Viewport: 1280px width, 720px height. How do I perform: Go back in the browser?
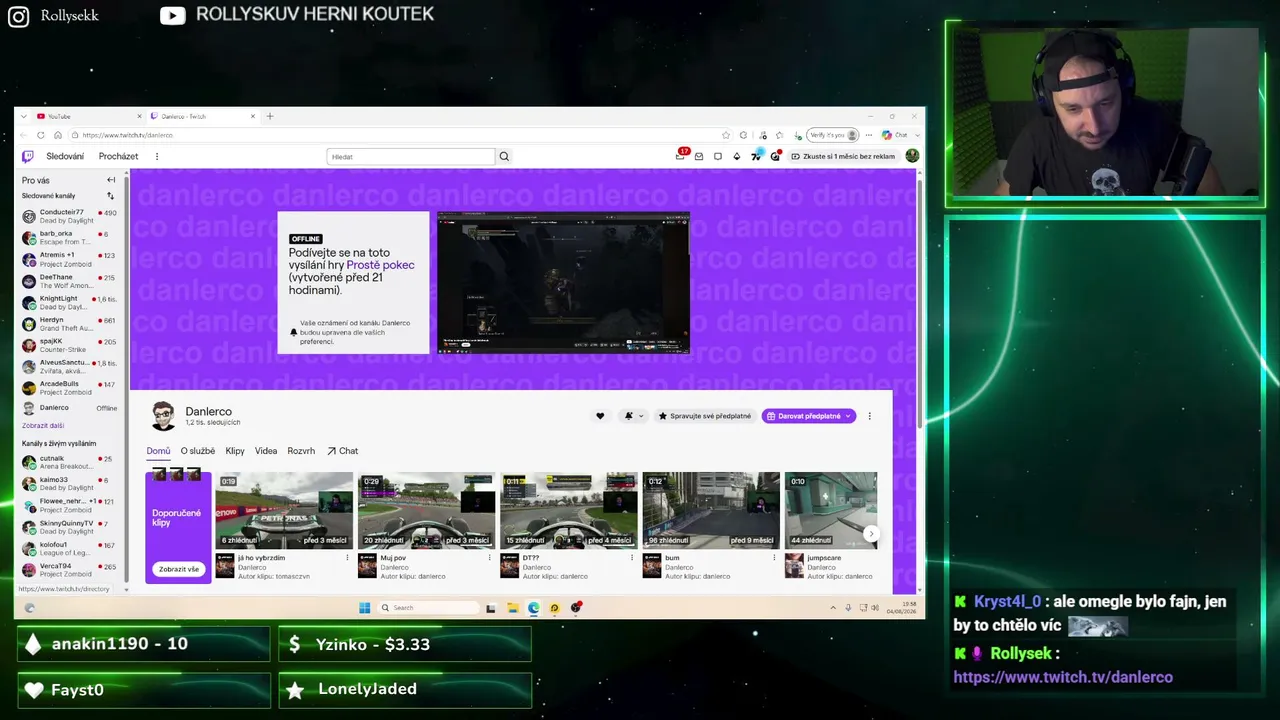[x=24, y=135]
